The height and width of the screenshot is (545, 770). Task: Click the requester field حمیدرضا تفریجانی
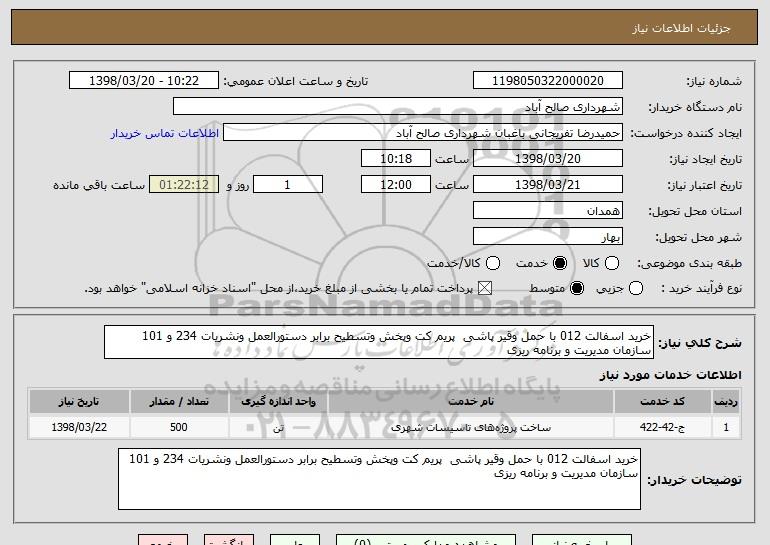click(423, 133)
